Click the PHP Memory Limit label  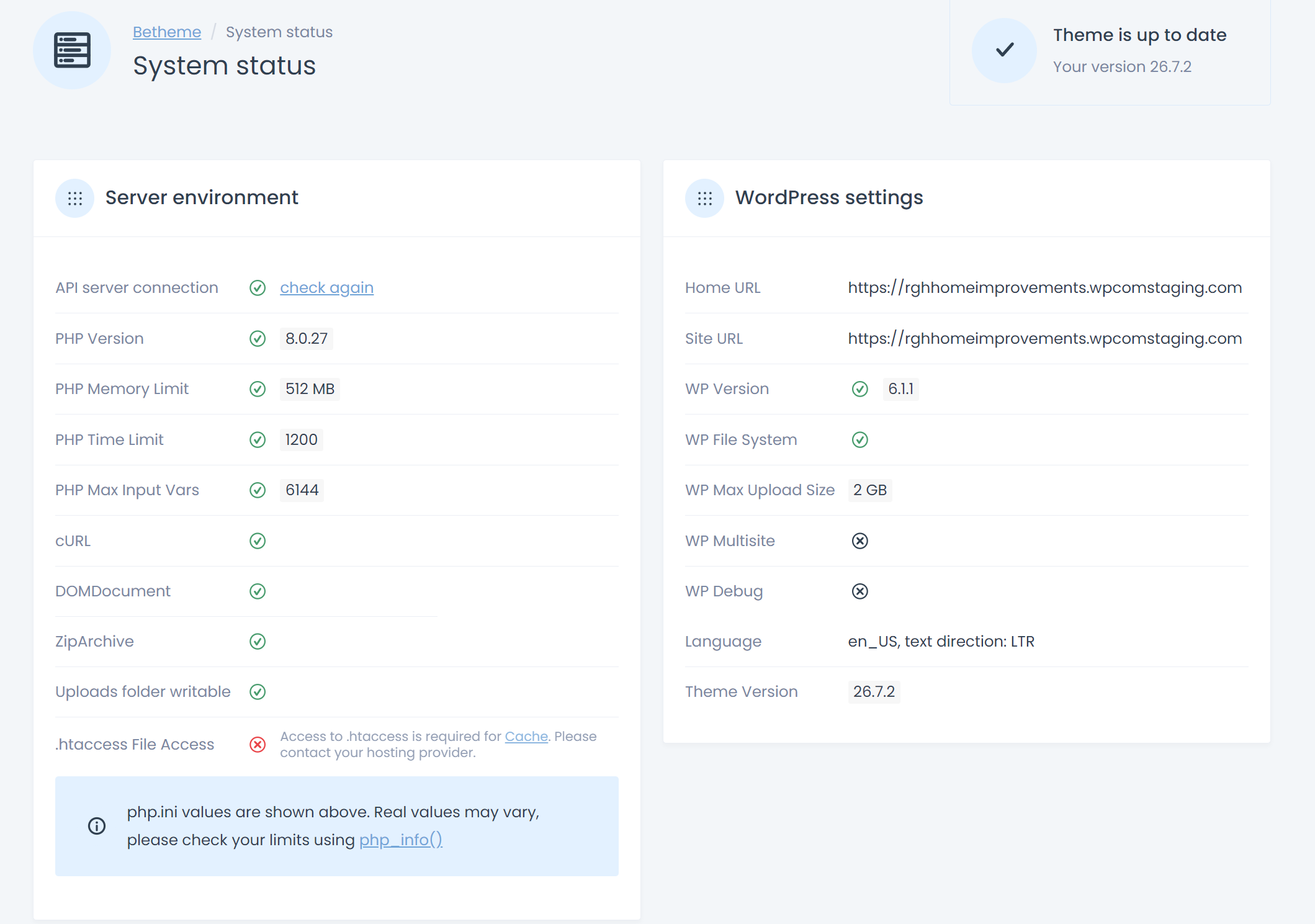tap(122, 389)
